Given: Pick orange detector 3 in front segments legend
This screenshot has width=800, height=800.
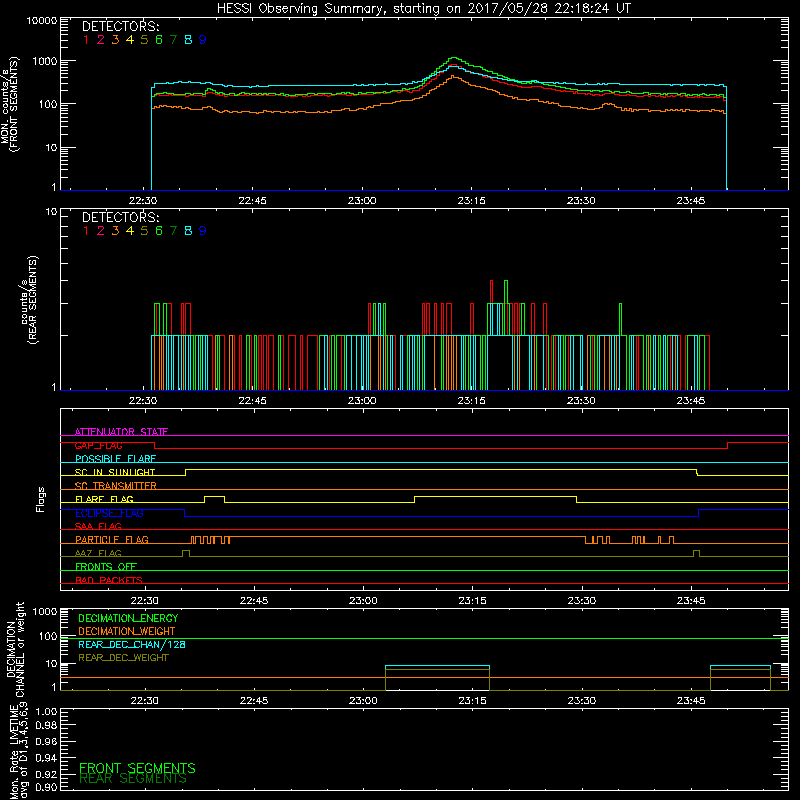Looking at the screenshot, I should [115, 40].
